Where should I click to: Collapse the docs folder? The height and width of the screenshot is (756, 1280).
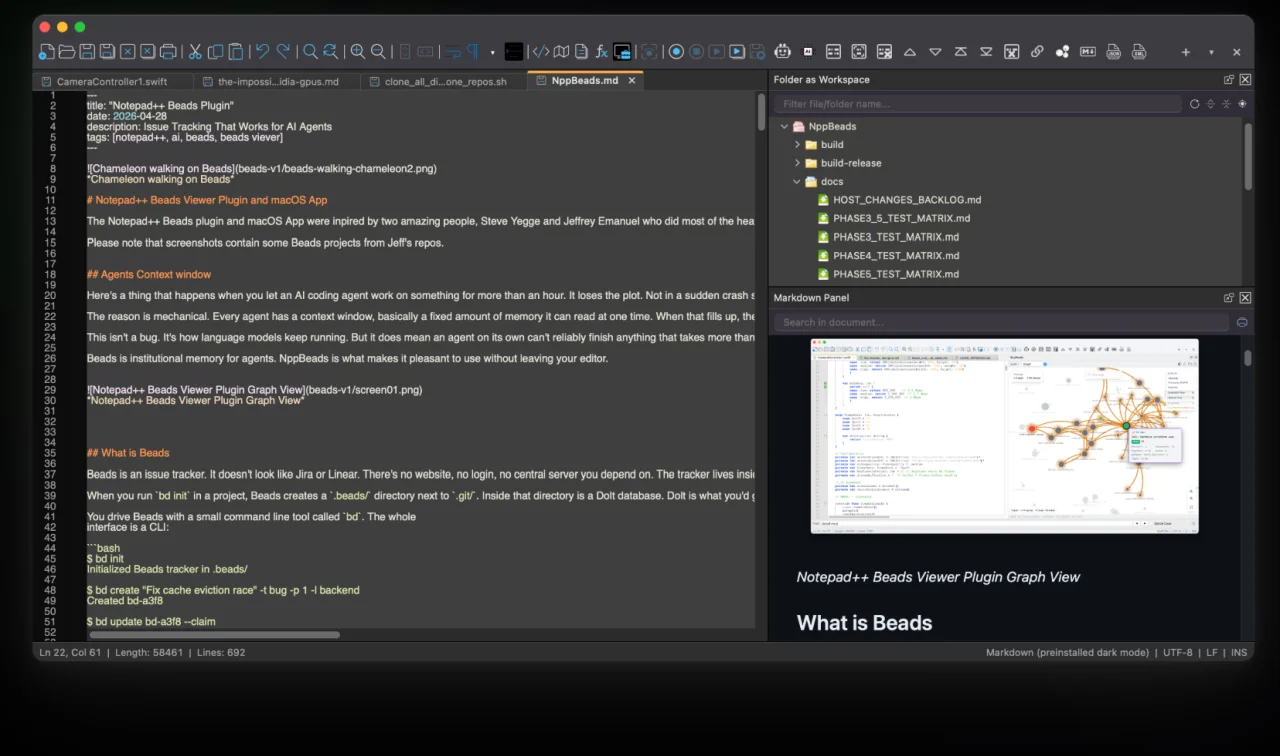797,182
